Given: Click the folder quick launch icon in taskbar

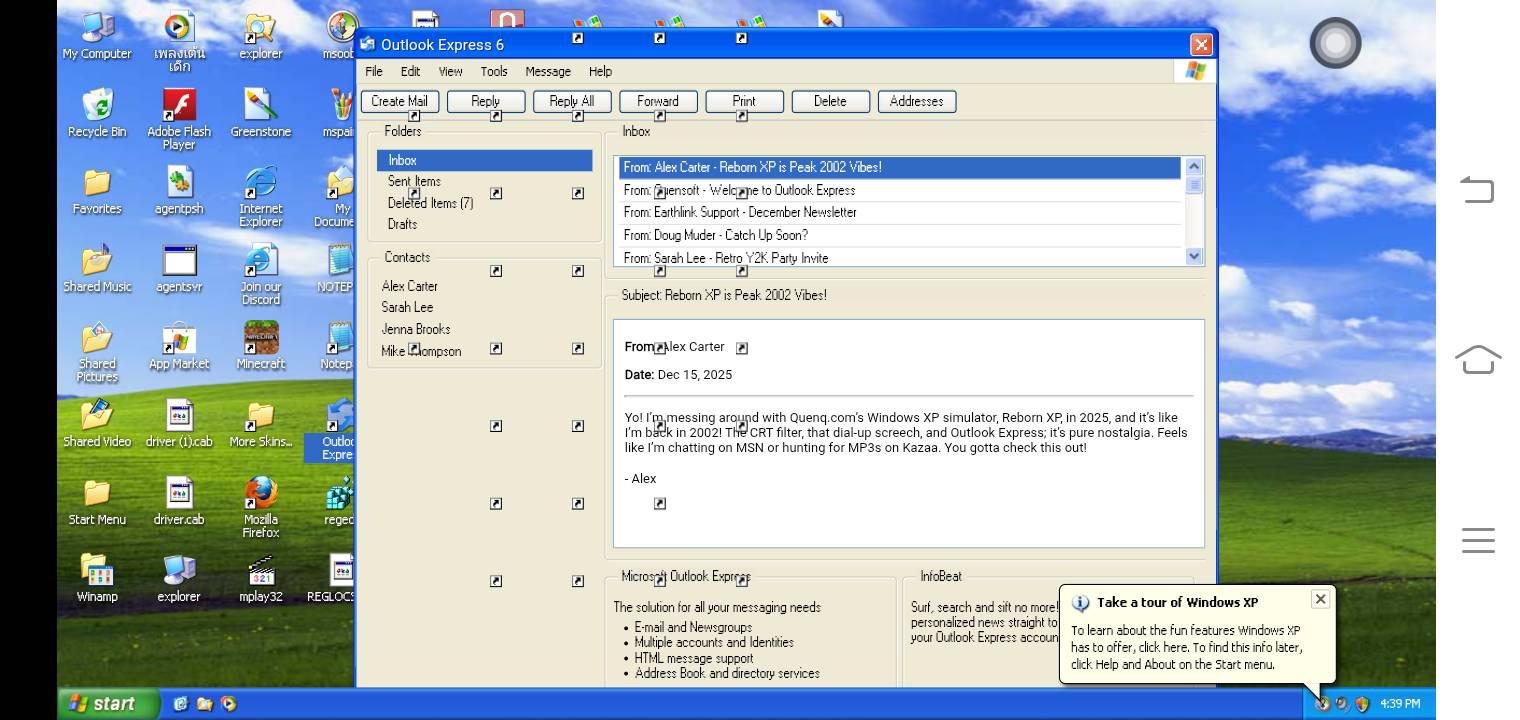Looking at the screenshot, I should (205, 704).
